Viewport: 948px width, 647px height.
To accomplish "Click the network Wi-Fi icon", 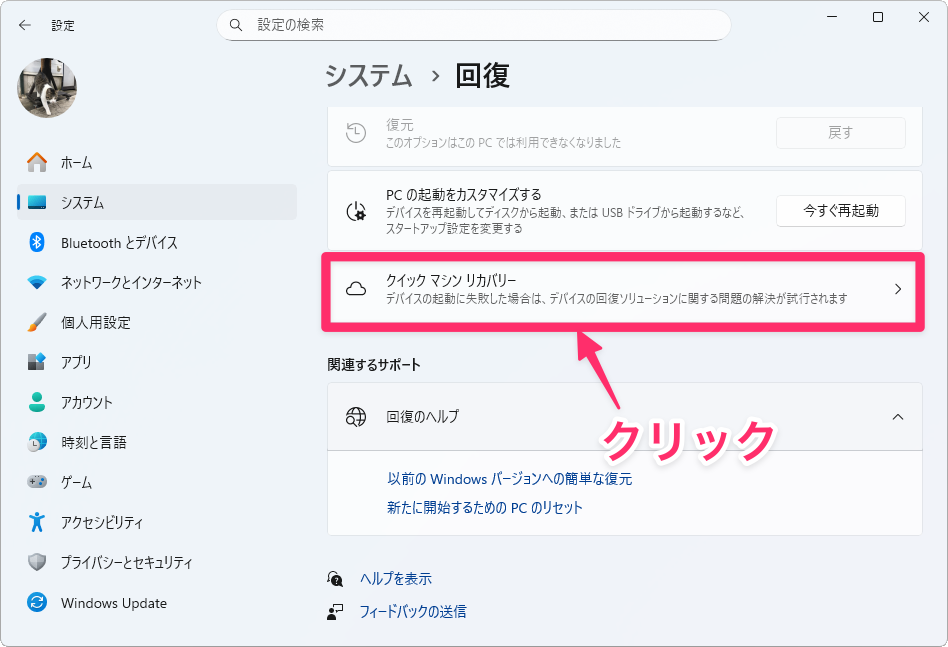I will [37, 282].
